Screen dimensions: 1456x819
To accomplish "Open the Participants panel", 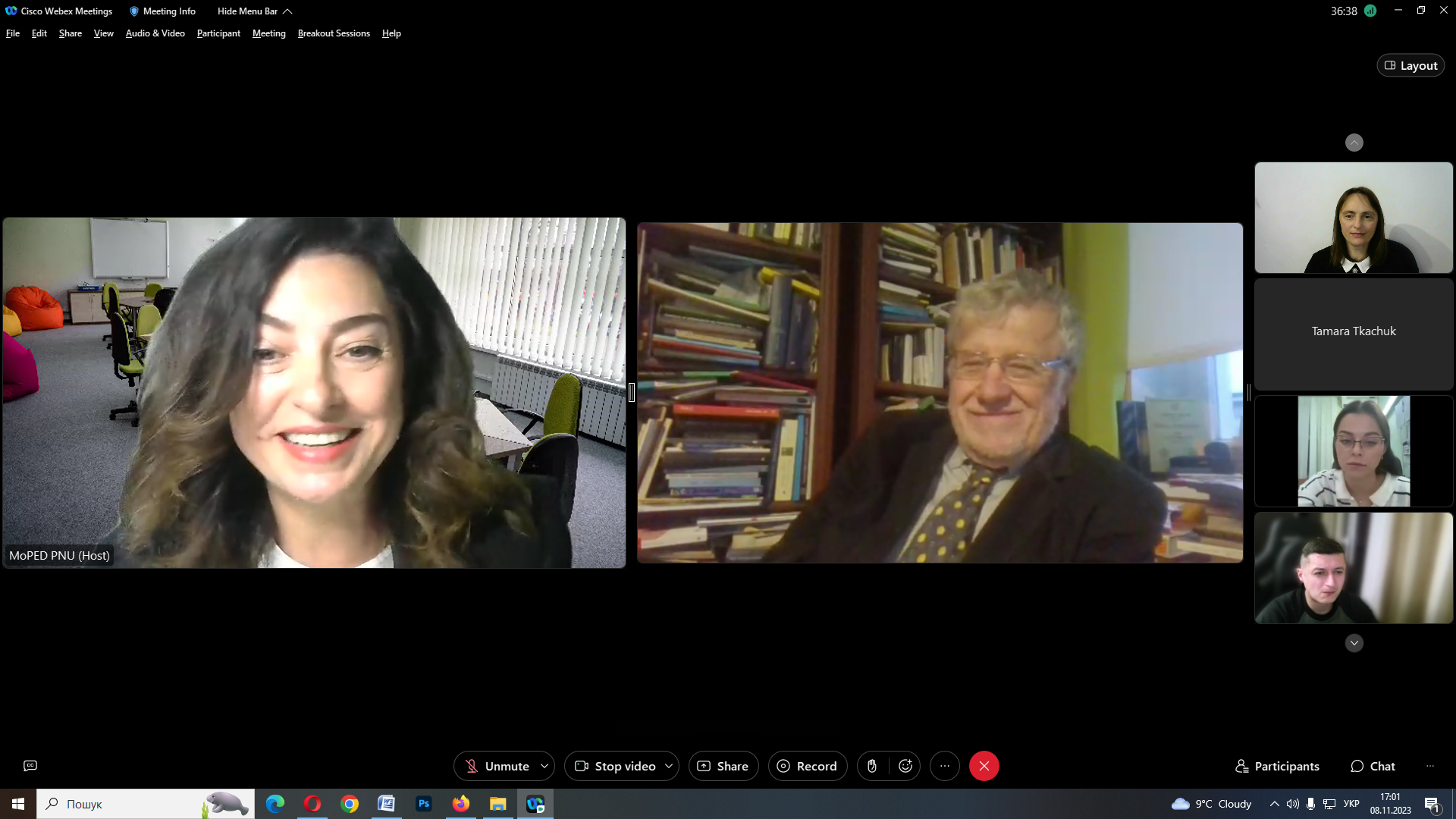I will (1277, 766).
